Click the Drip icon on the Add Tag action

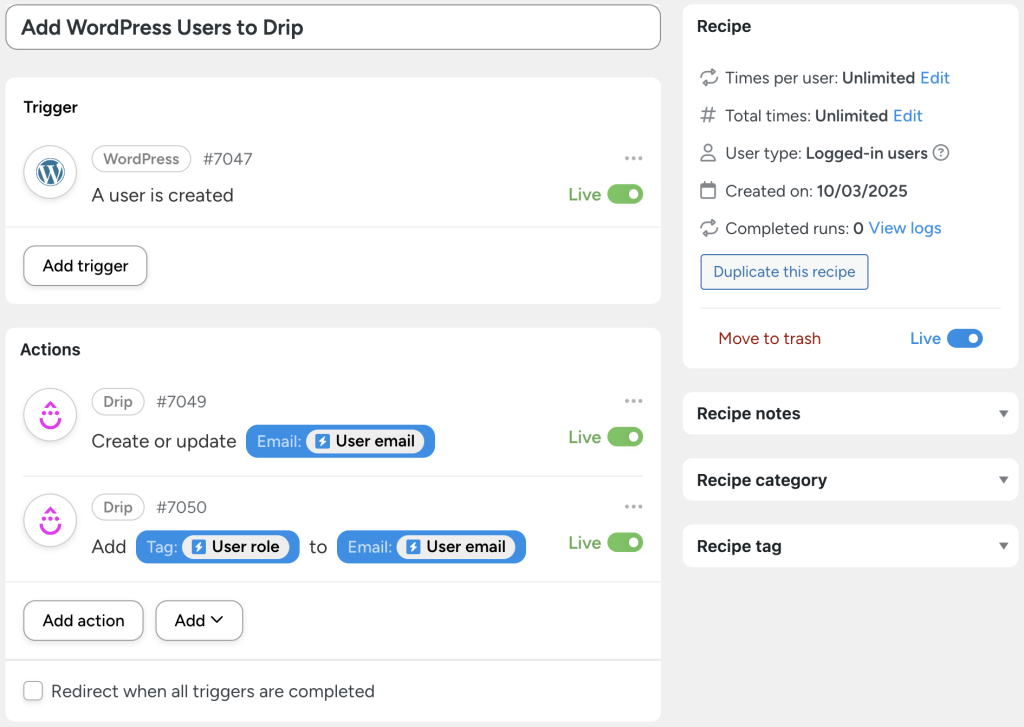coord(50,520)
